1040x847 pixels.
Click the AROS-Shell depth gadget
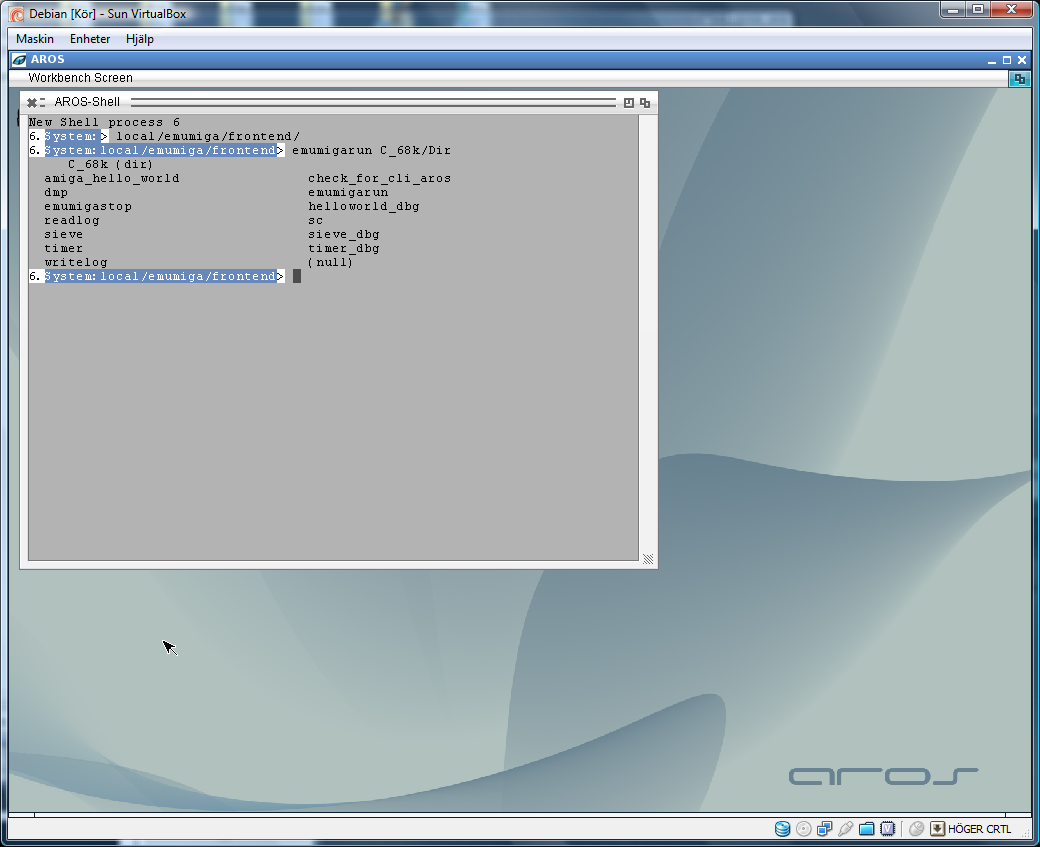[645, 103]
